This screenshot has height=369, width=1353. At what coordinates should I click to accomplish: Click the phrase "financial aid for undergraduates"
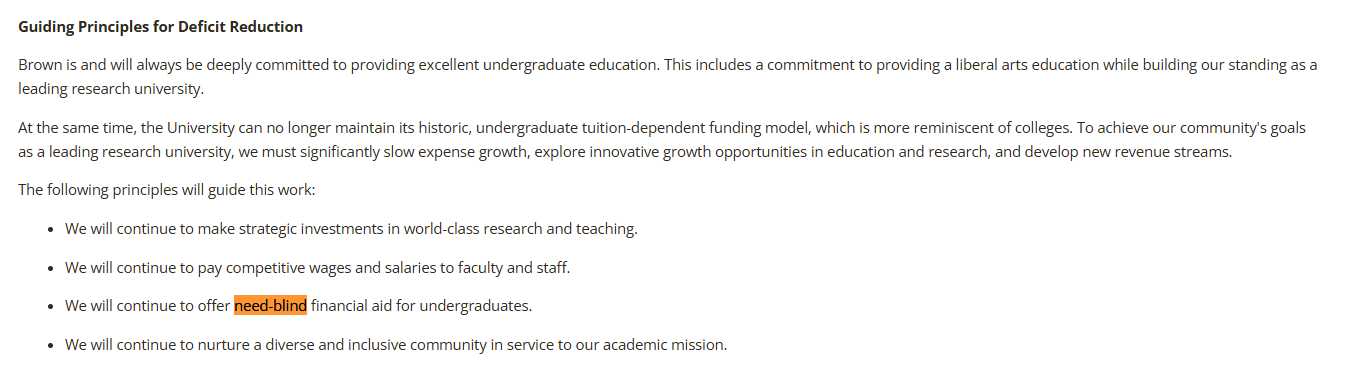click(x=422, y=306)
